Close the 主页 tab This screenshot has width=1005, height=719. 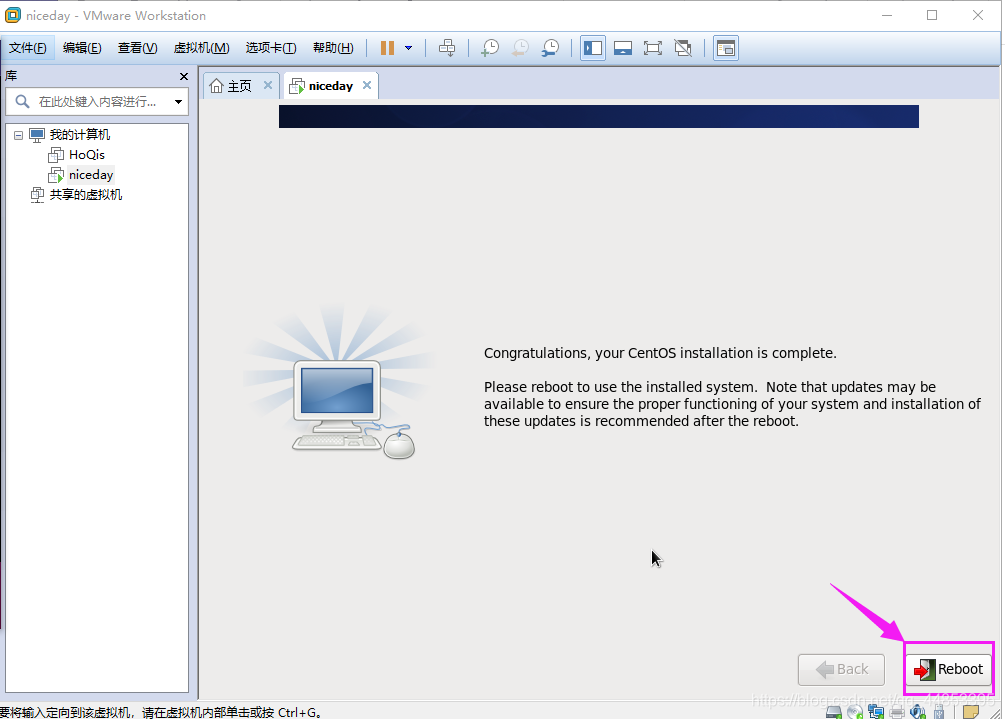[268, 85]
